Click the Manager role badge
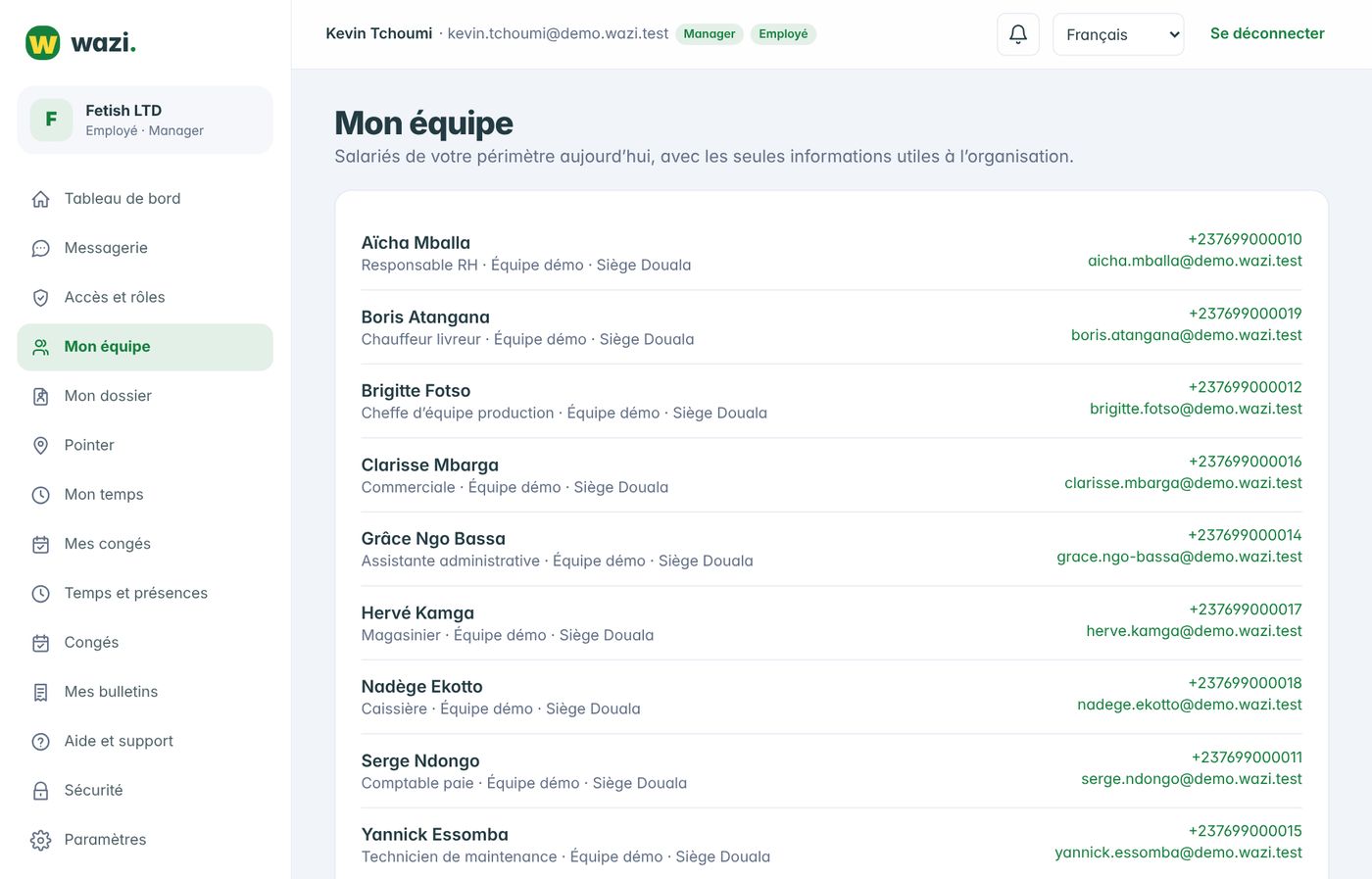Image resolution: width=1372 pixels, height=879 pixels. point(710,34)
